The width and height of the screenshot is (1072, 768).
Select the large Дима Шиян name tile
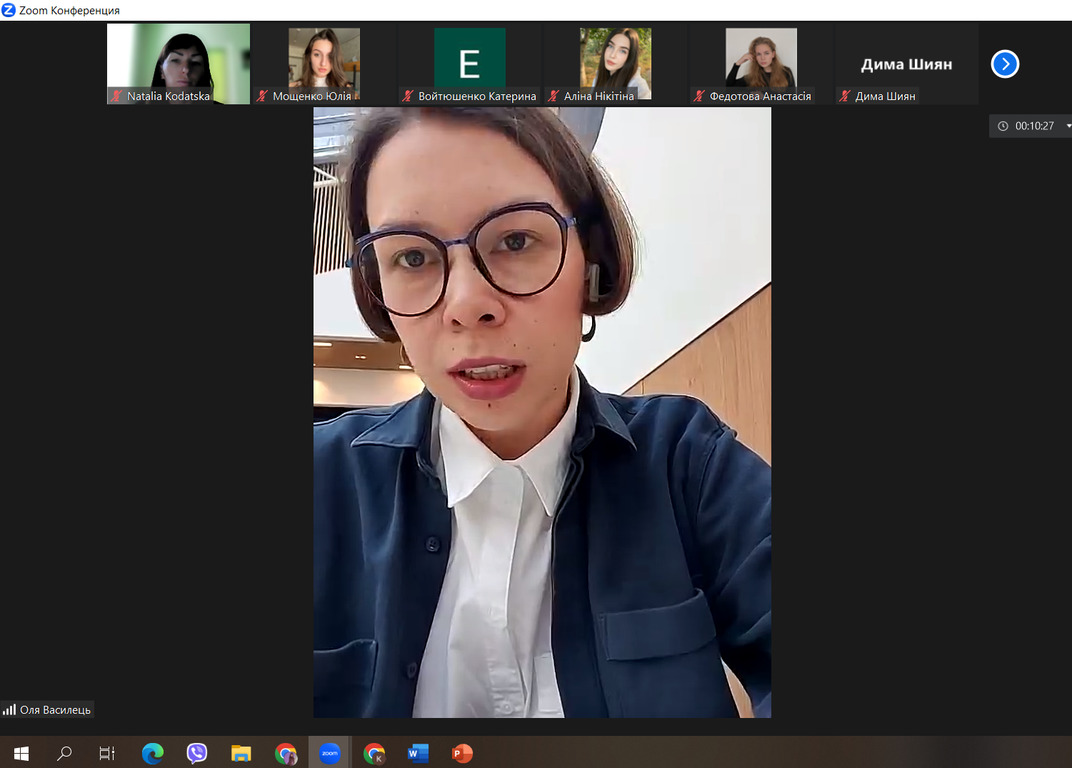tap(907, 64)
